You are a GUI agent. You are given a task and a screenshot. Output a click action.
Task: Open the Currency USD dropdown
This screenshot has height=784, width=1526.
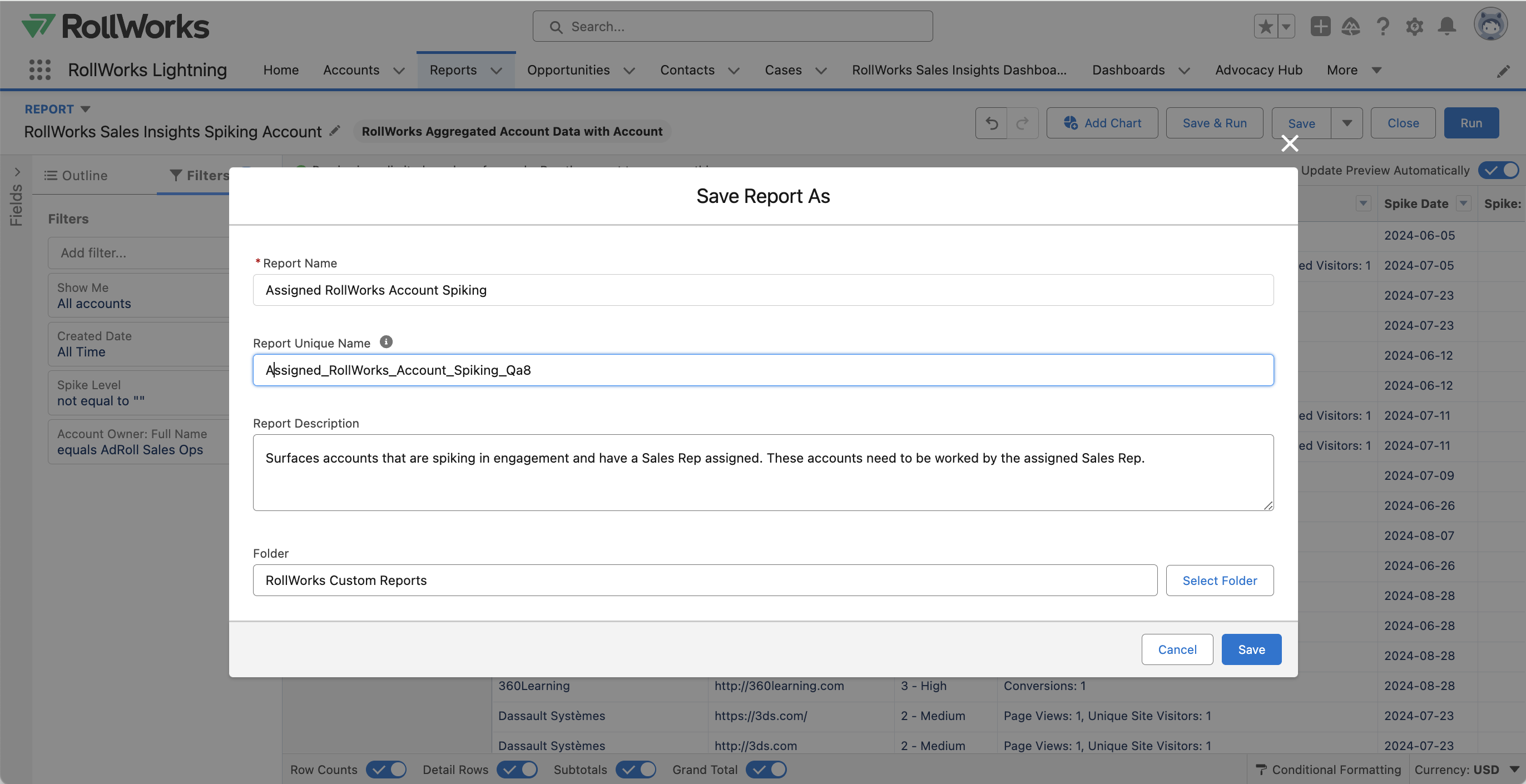(1466, 769)
